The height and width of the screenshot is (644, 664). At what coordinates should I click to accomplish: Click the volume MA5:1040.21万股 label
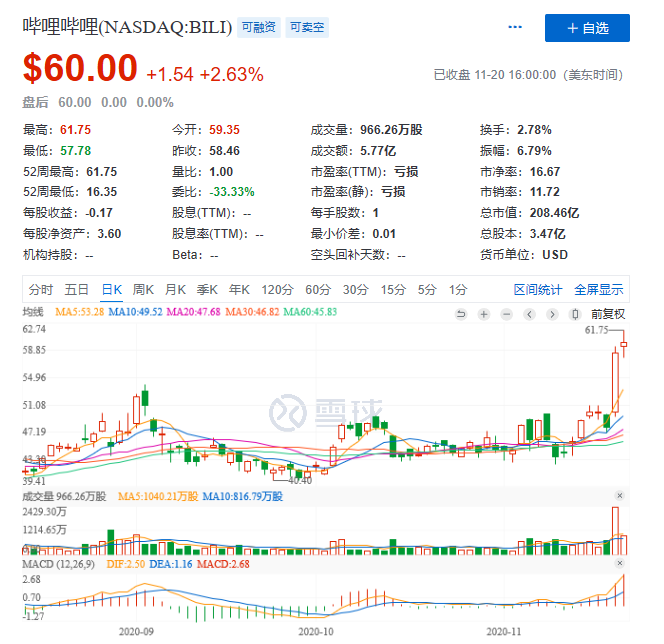pyautogui.click(x=158, y=496)
